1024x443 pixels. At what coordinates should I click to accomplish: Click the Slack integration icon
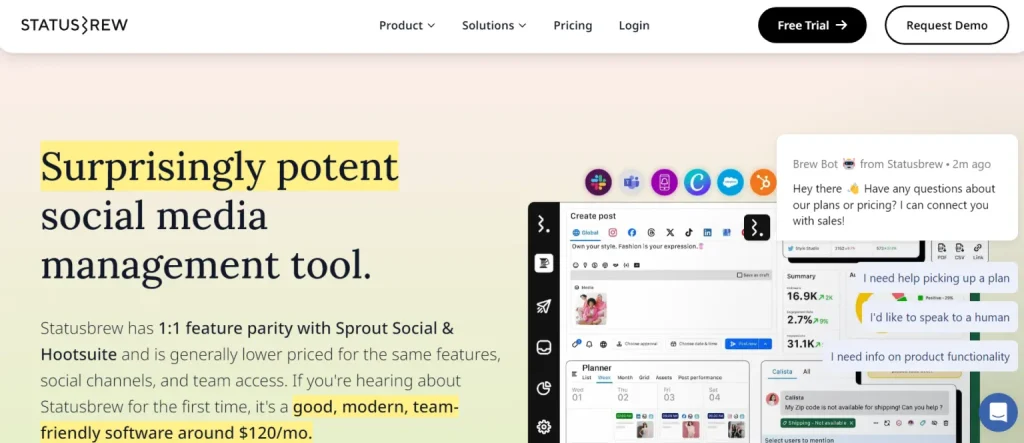click(598, 182)
